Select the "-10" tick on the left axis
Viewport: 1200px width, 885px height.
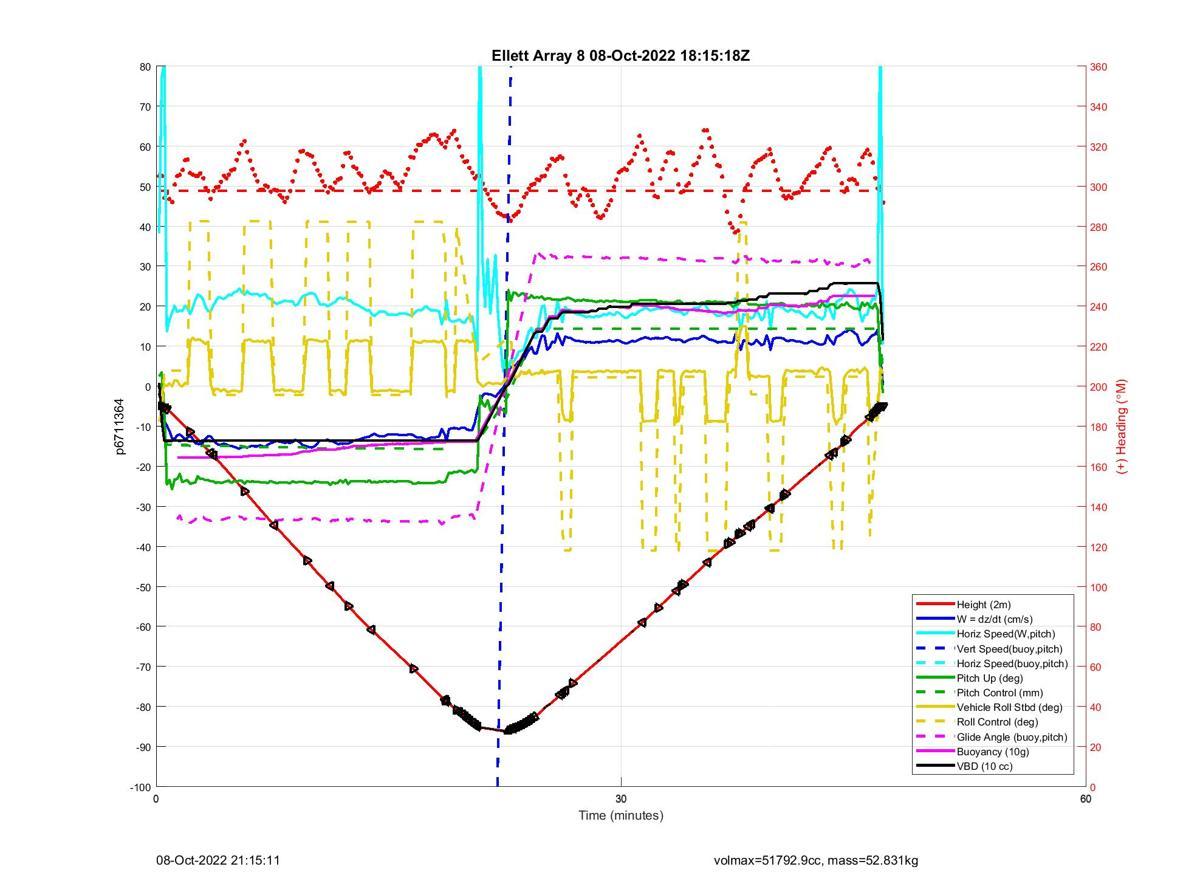[143, 427]
